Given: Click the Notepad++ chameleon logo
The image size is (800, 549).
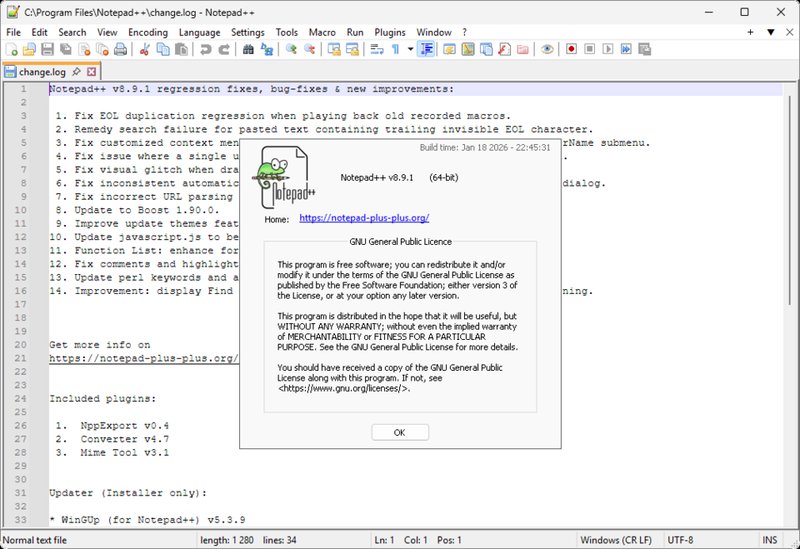Looking at the screenshot, I should (x=283, y=177).
